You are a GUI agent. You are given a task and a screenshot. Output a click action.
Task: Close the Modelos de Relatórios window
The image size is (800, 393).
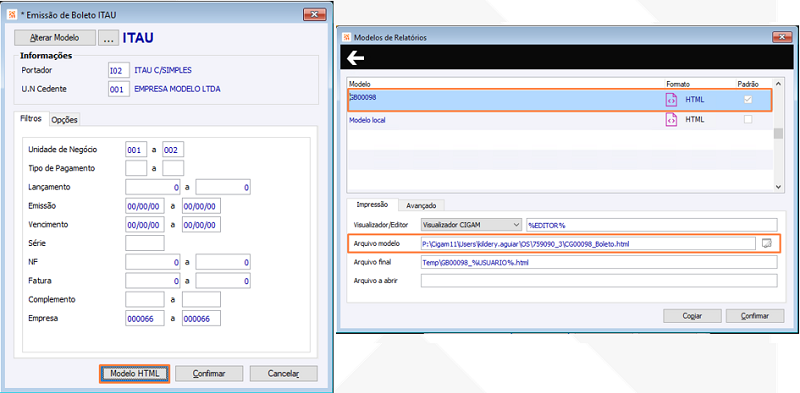click(x=782, y=37)
